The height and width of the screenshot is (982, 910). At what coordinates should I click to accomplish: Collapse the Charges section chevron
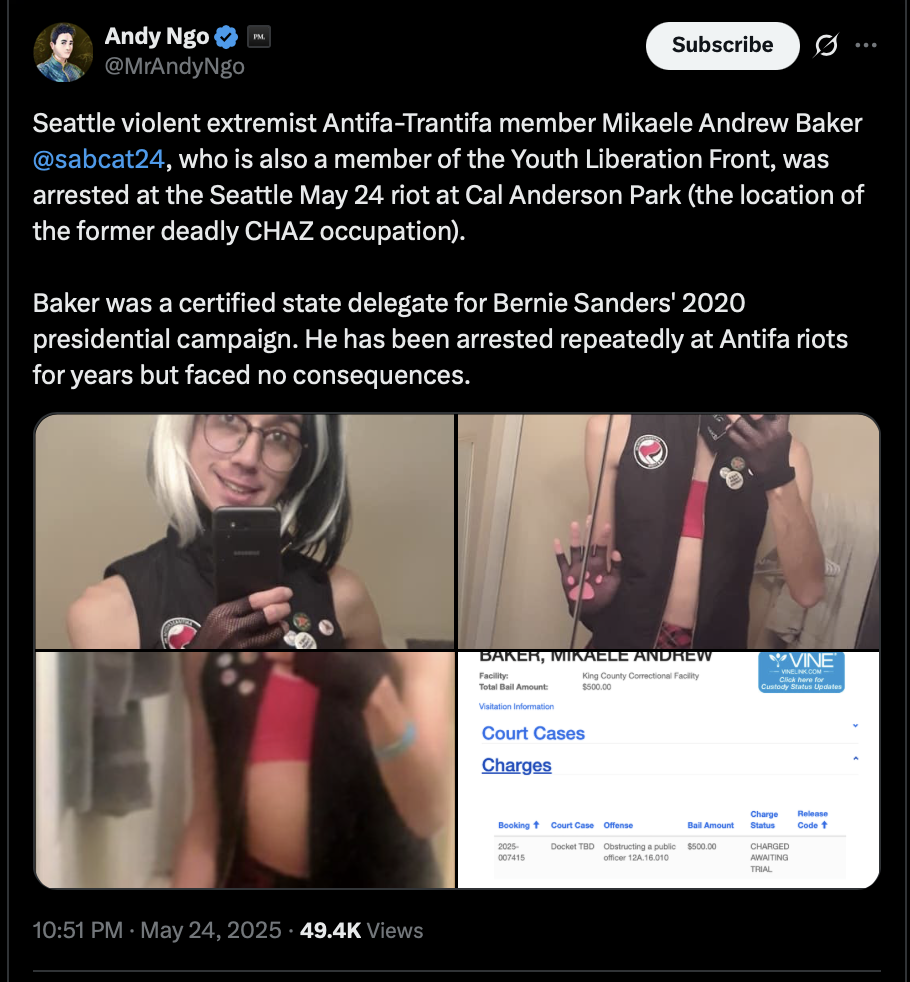pos(856,758)
